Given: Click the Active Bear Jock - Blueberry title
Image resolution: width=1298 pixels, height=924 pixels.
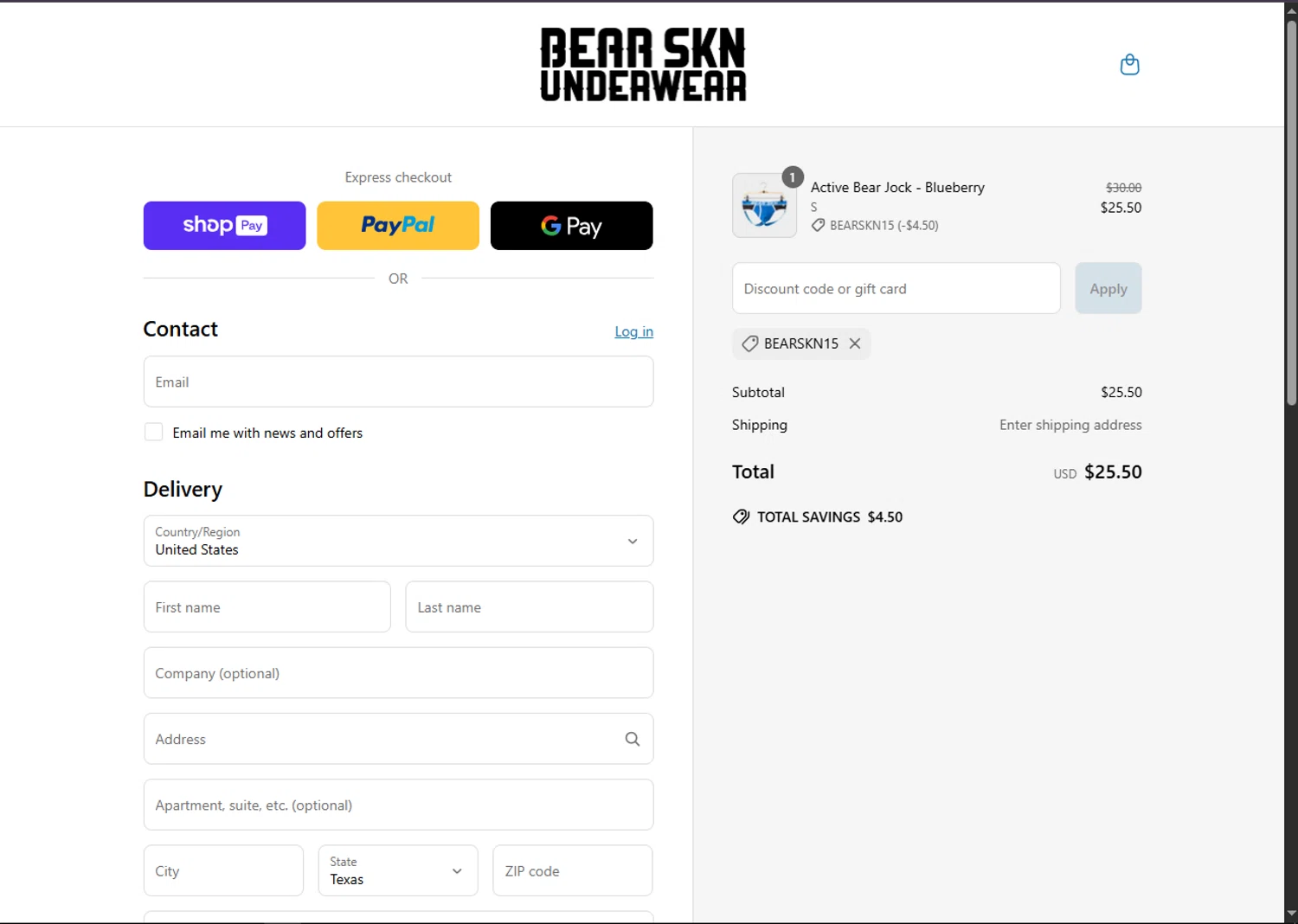Looking at the screenshot, I should pyautogui.click(x=897, y=187).
